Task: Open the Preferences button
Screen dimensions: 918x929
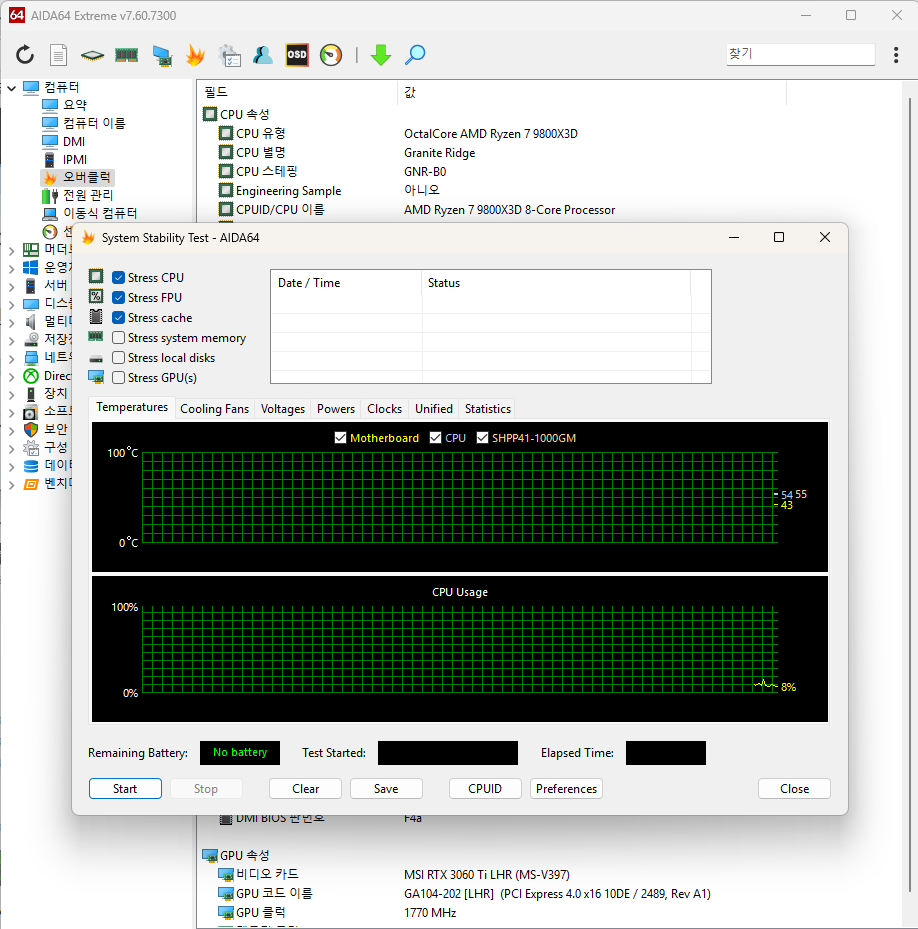Action: point(566,789)
